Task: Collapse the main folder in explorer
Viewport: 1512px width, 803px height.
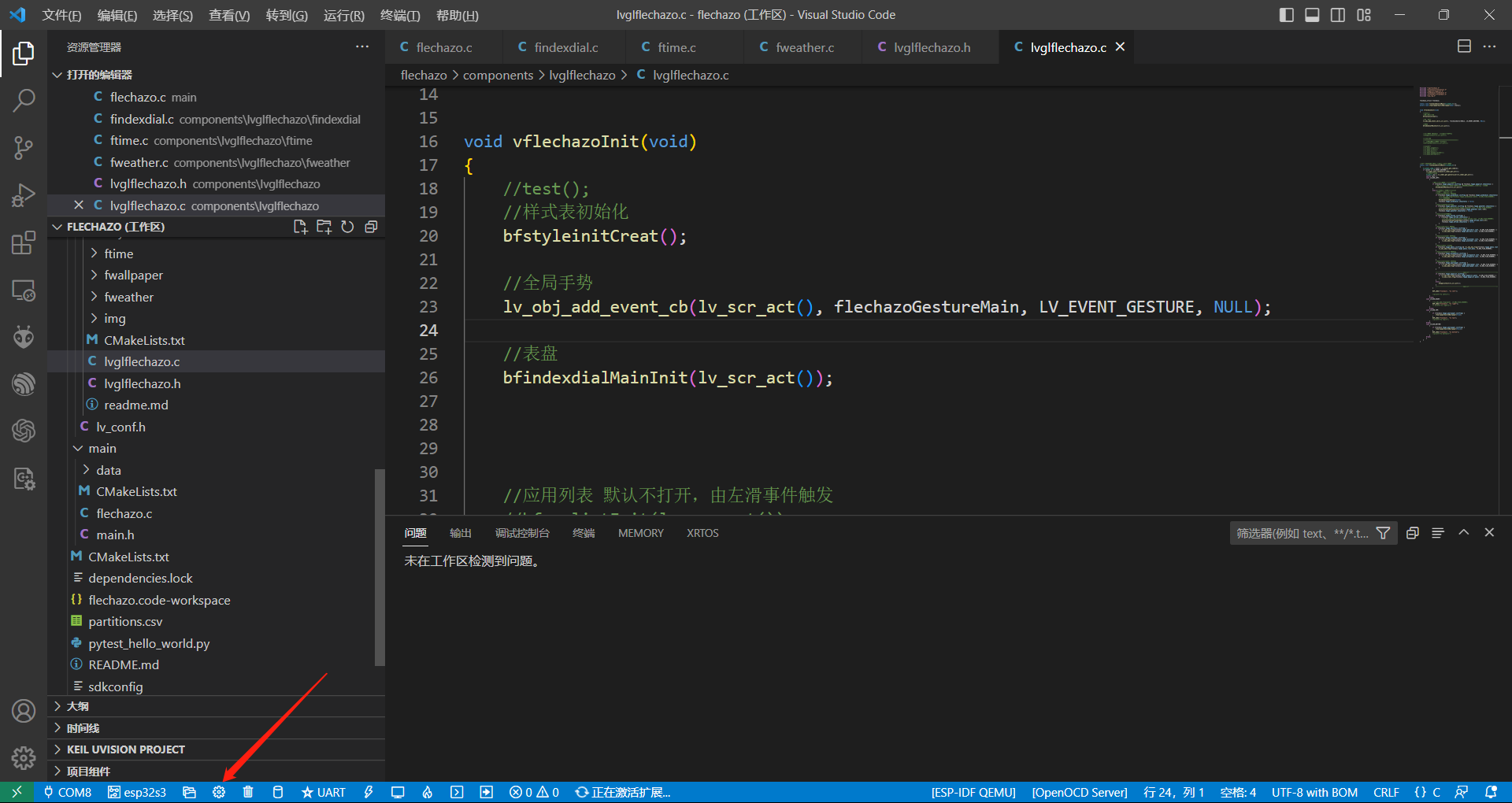Action: point(102,448)
